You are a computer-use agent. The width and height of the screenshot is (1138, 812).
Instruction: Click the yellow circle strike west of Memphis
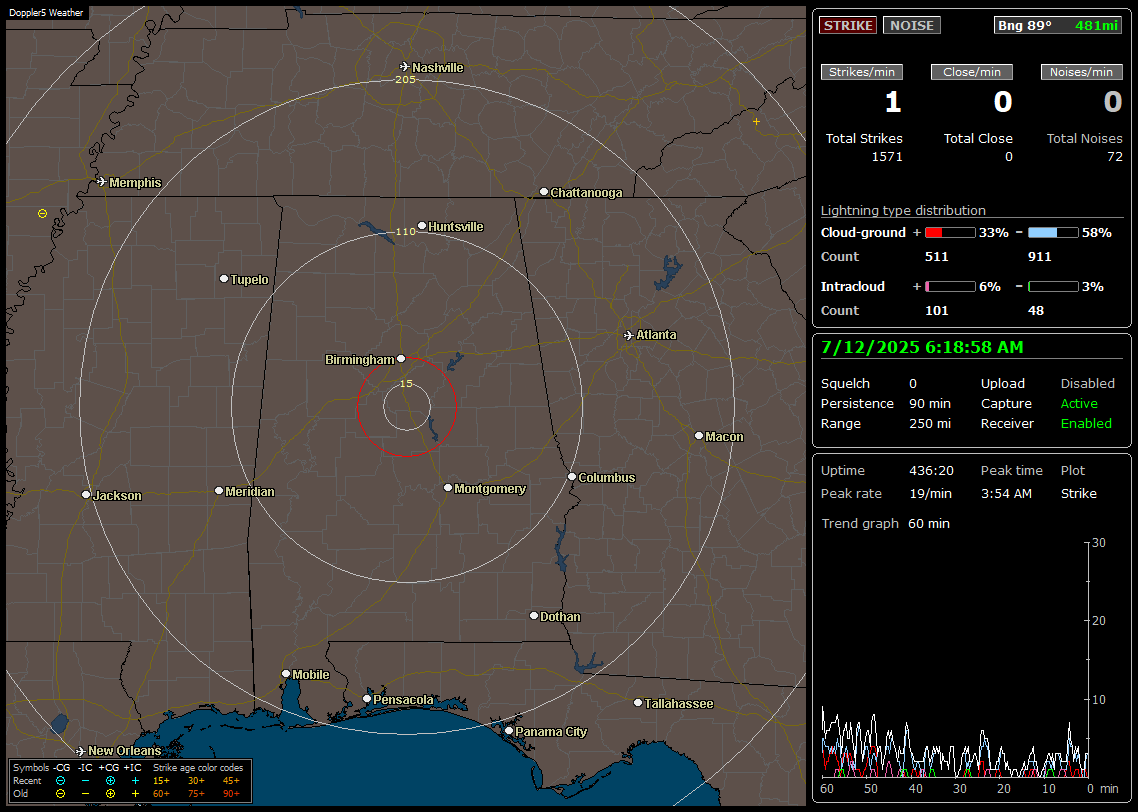tap(42, 213)
